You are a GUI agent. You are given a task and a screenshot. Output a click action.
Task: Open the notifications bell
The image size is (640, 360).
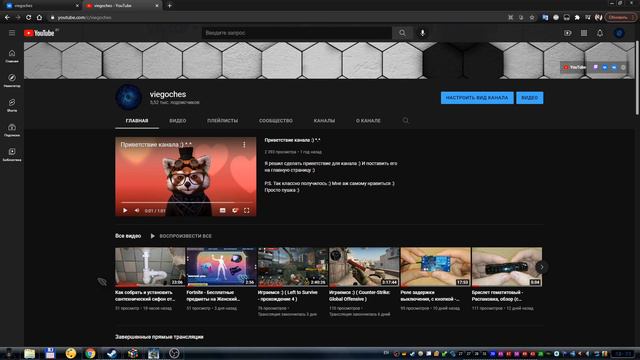(600, 33)
